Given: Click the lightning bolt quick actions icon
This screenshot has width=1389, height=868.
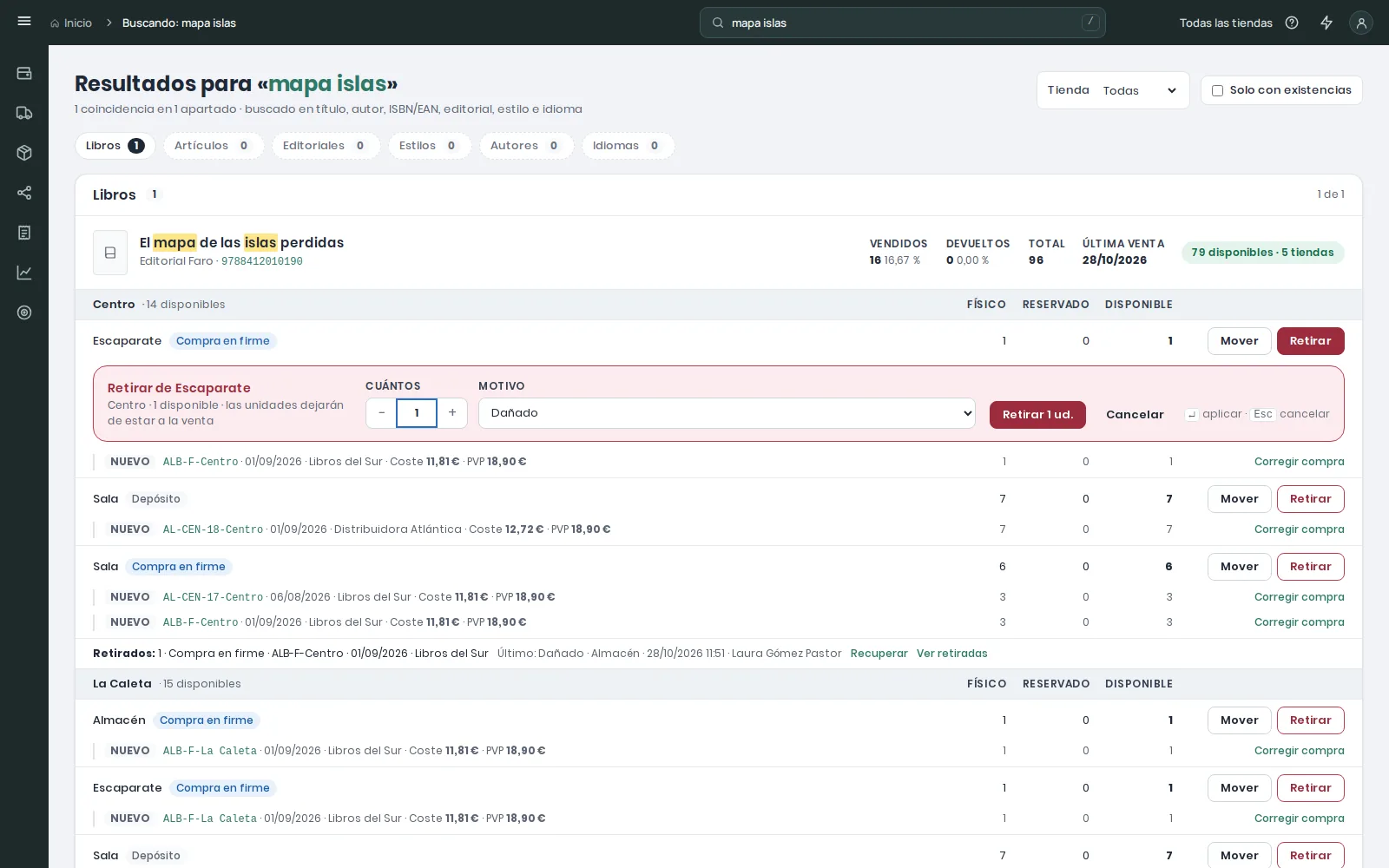Looking at the screenshot, I should click(x=1326, y=23).
